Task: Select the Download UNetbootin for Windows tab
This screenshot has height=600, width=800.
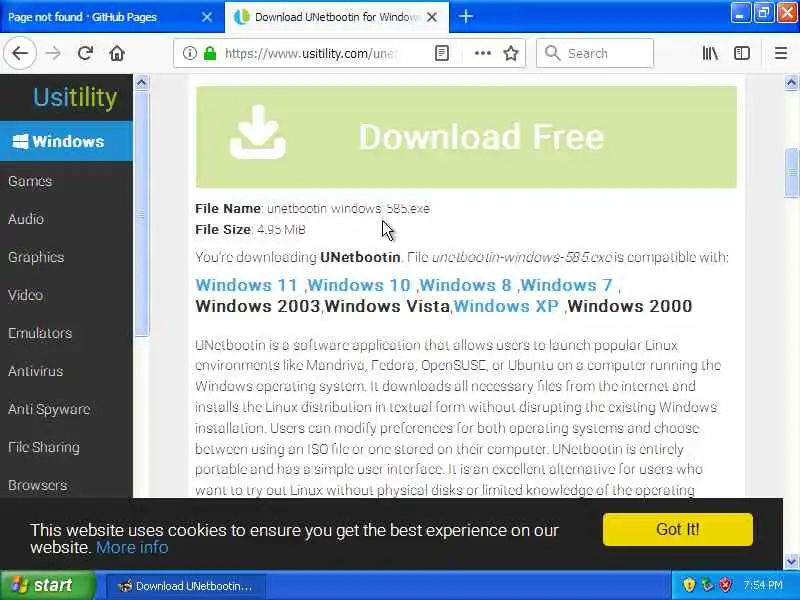Action: click(337, 17)
